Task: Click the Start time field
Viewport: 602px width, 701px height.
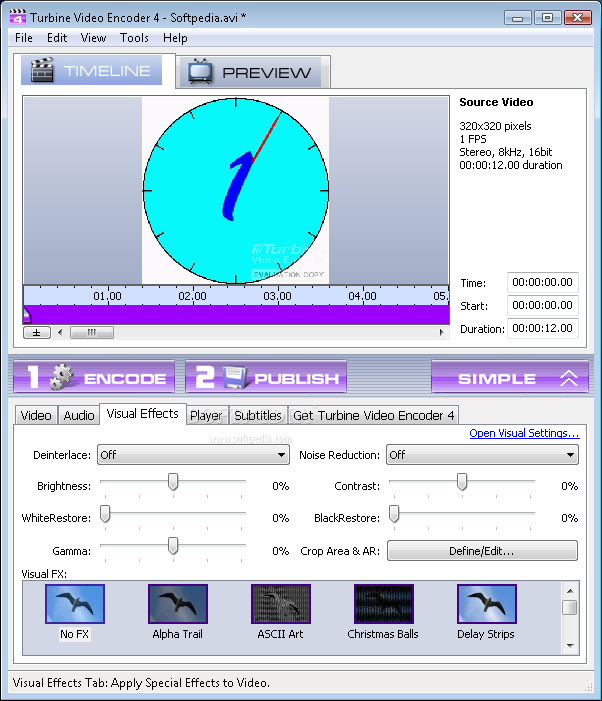Action: tap(543, 305)
